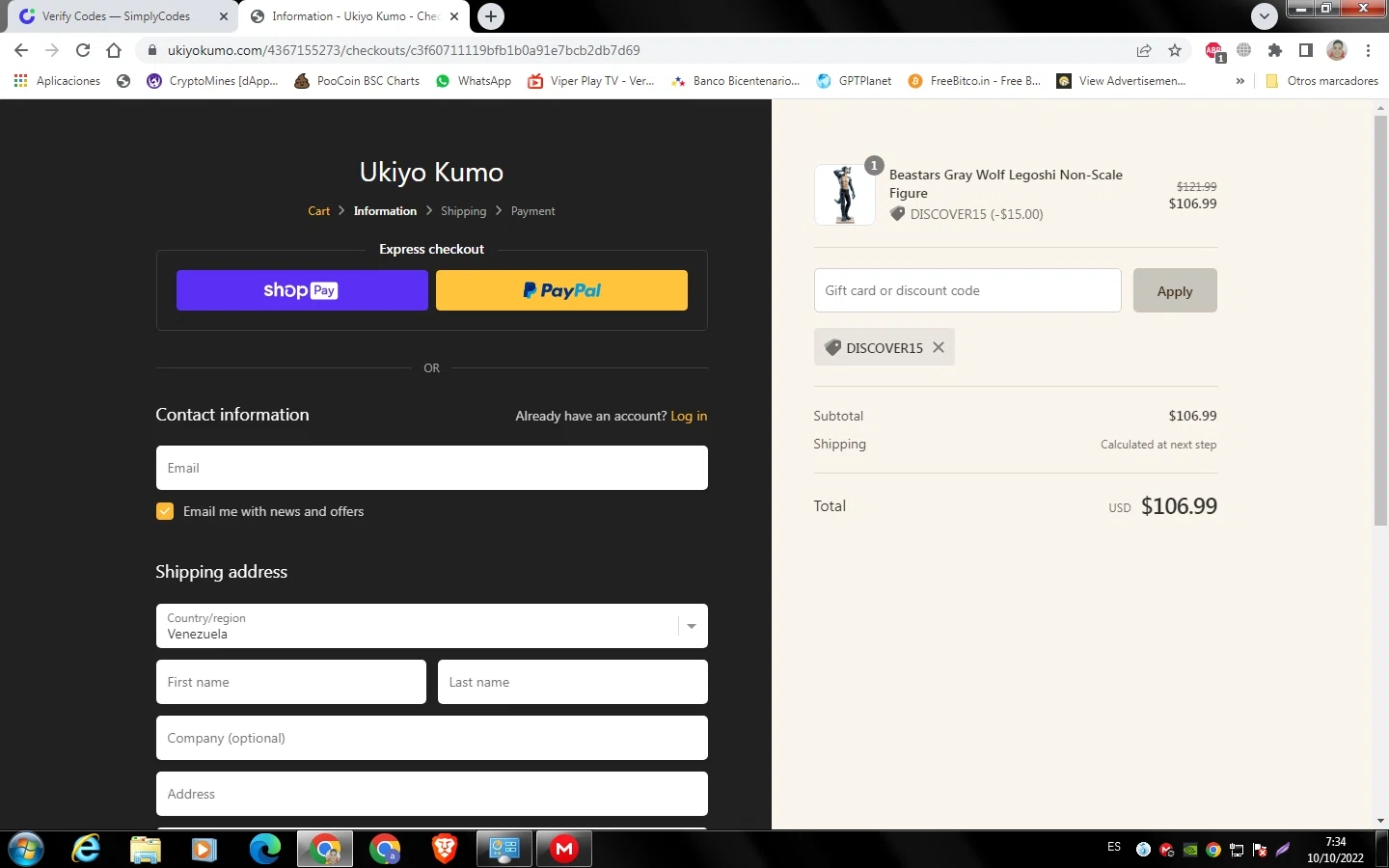Open View Advertisement bookmark
The image size is (1389, 868).
pyautogui.click(x=1121, y=81)
